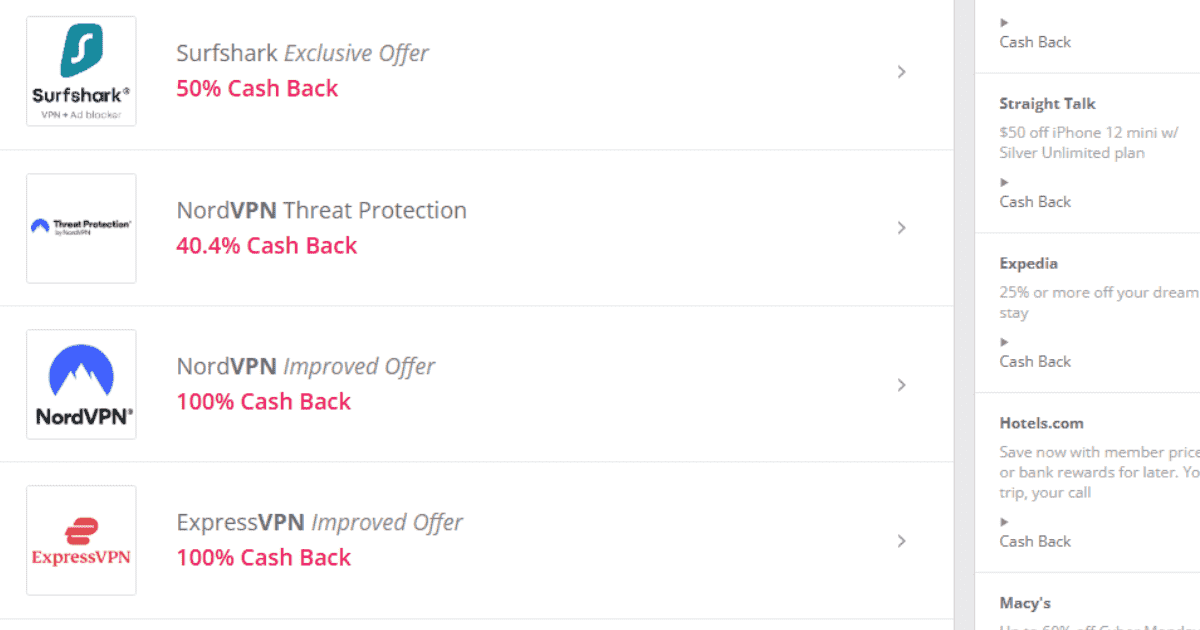
Task: Open NordVPN Threat Protection title link
Action: 321,210
